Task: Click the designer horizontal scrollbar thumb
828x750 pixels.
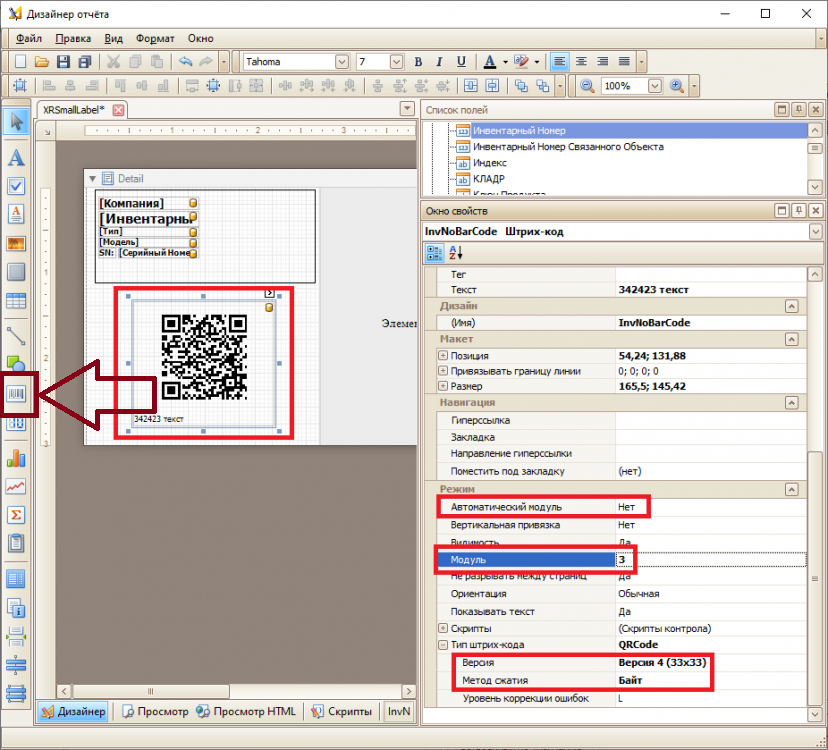Action: click(150, 691)
